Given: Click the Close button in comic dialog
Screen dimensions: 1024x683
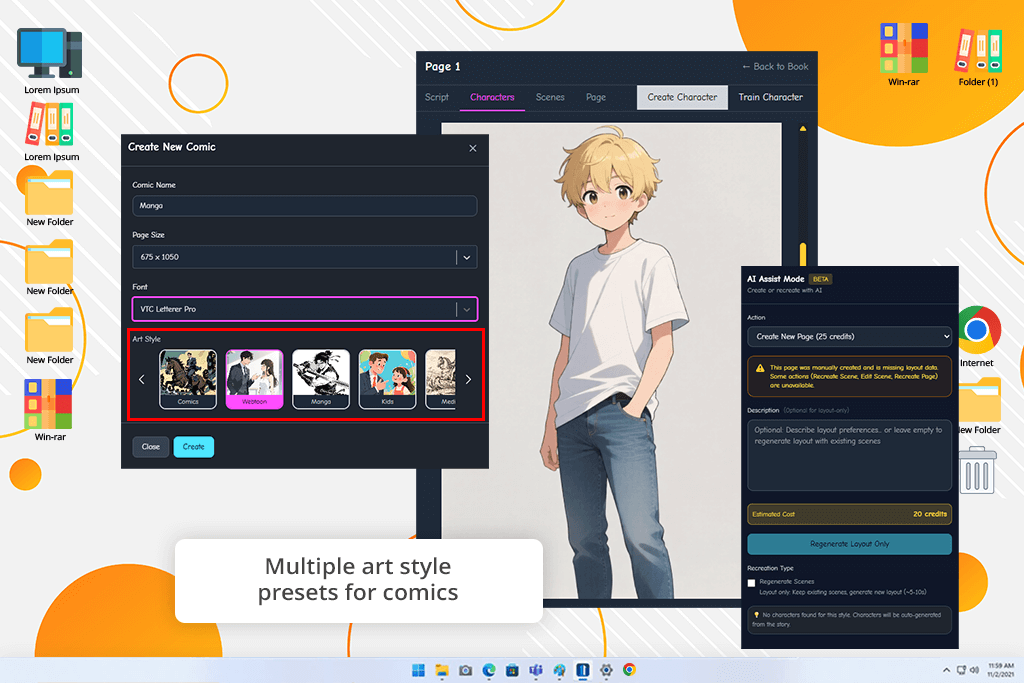Looking at the screenshot, I should coord(151,447).
